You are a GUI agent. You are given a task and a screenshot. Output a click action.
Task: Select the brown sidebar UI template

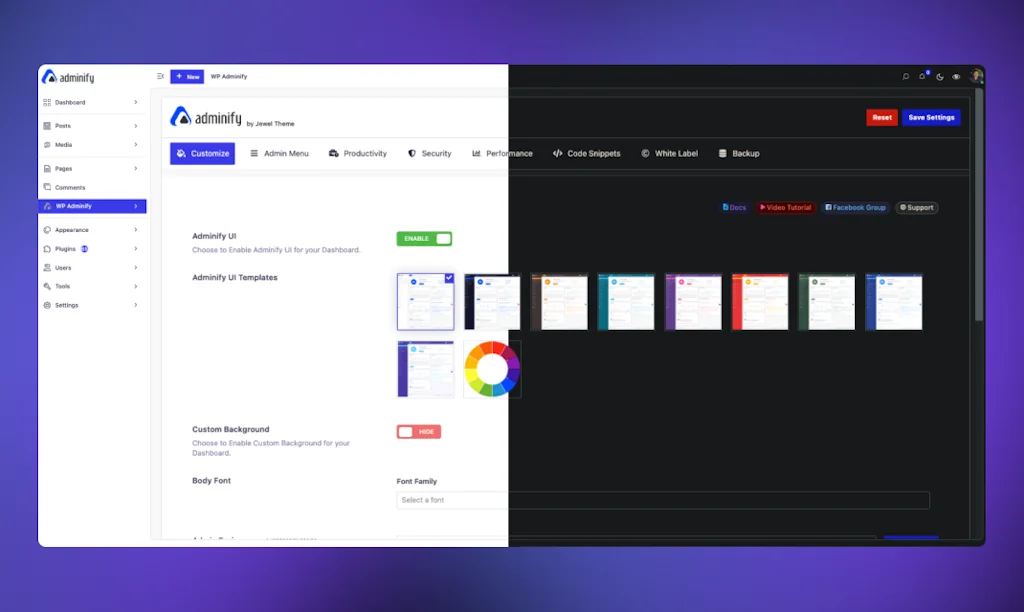[x=559, y=302]
